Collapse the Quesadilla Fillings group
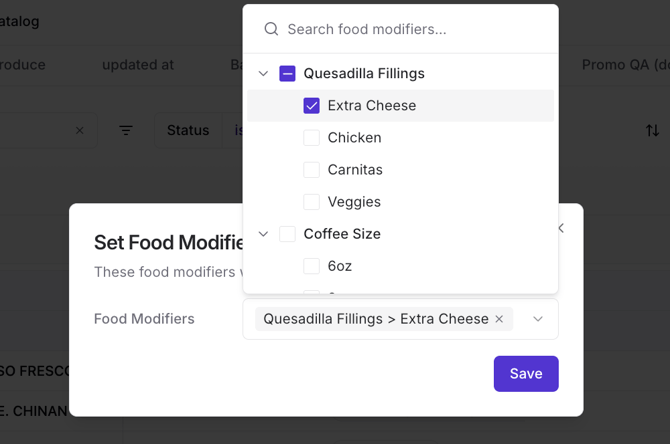 (x=263, y=73)
